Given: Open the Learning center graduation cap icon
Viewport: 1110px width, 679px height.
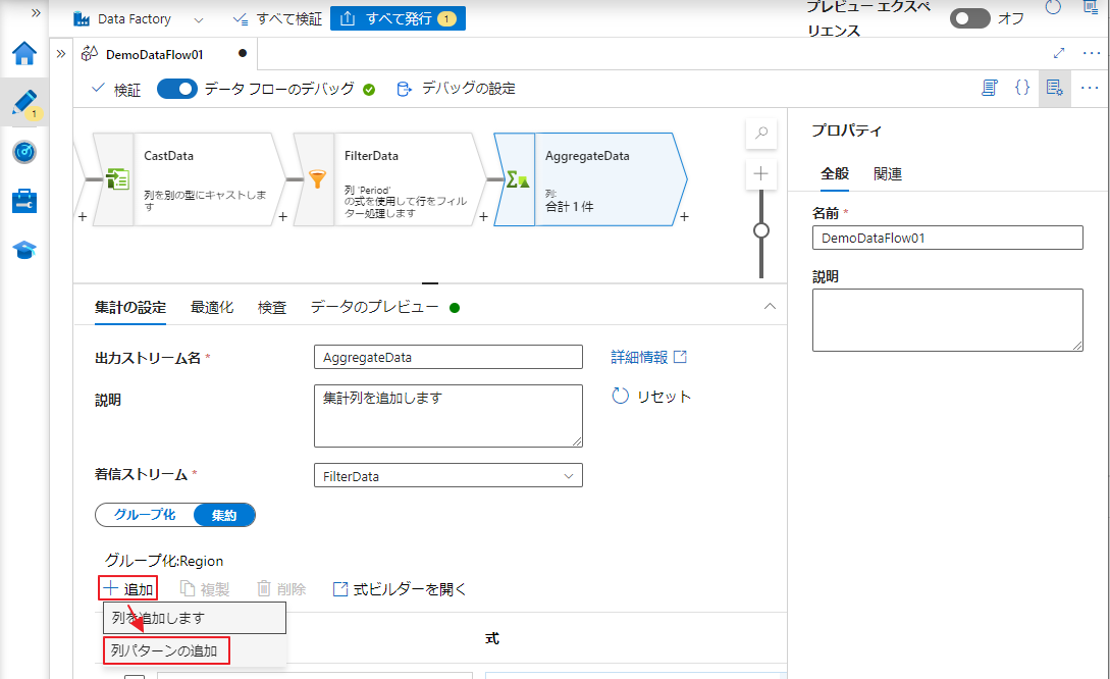Looking at the screenshot, I should 24,250.
